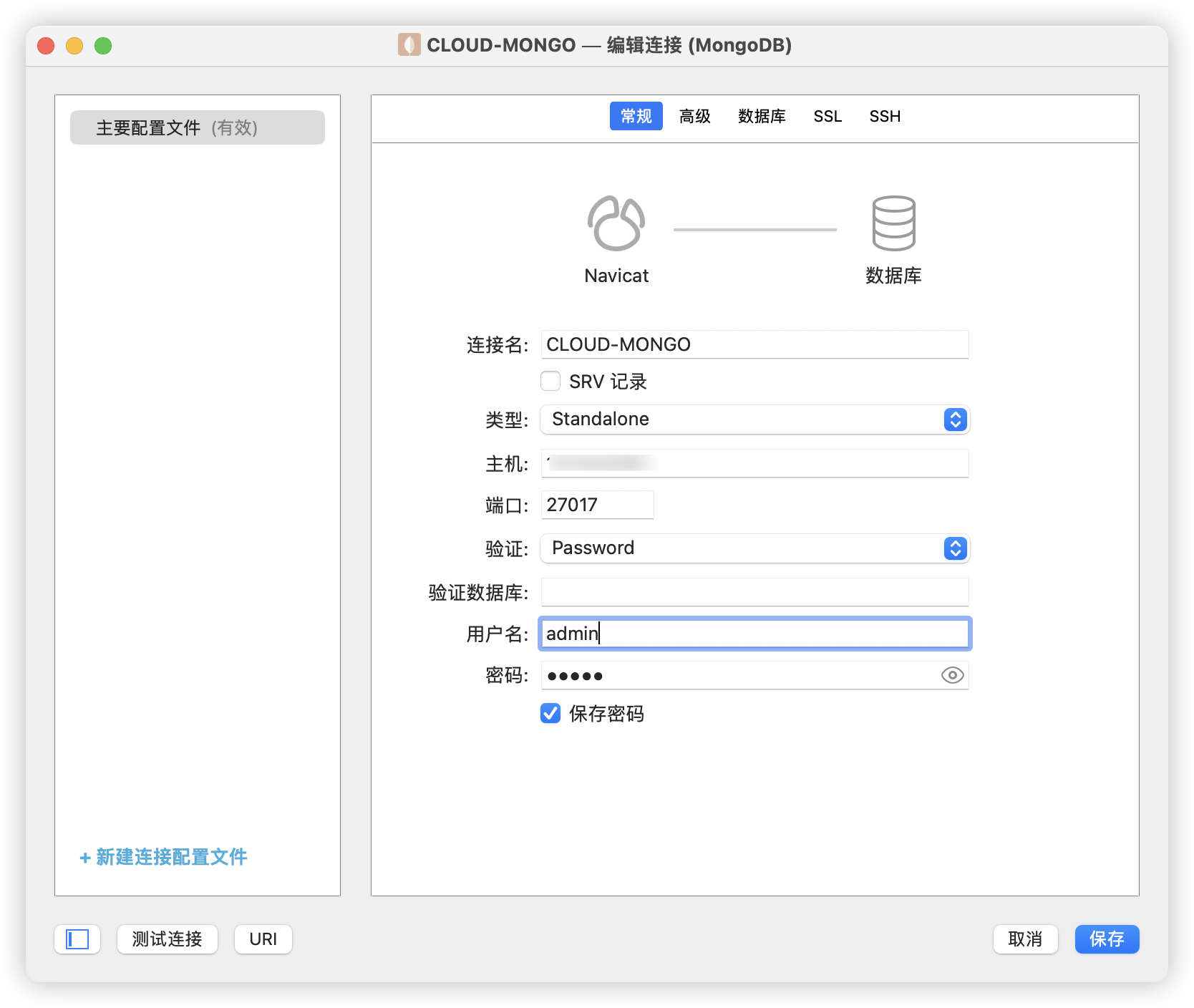Screen dimensions: 1194x1008
Task: Click the 新建连接配置文件 link
Action: (x=163, y=857)
